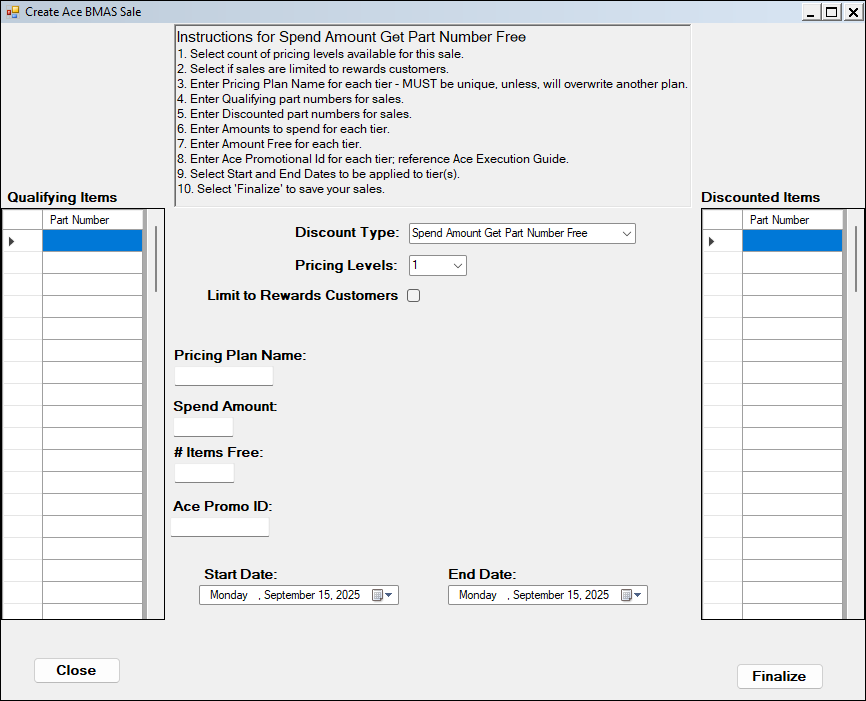The width and height of the screenshot is (866, 701).
Task: Select the Ace Promo ID text box
Action: 220,527
